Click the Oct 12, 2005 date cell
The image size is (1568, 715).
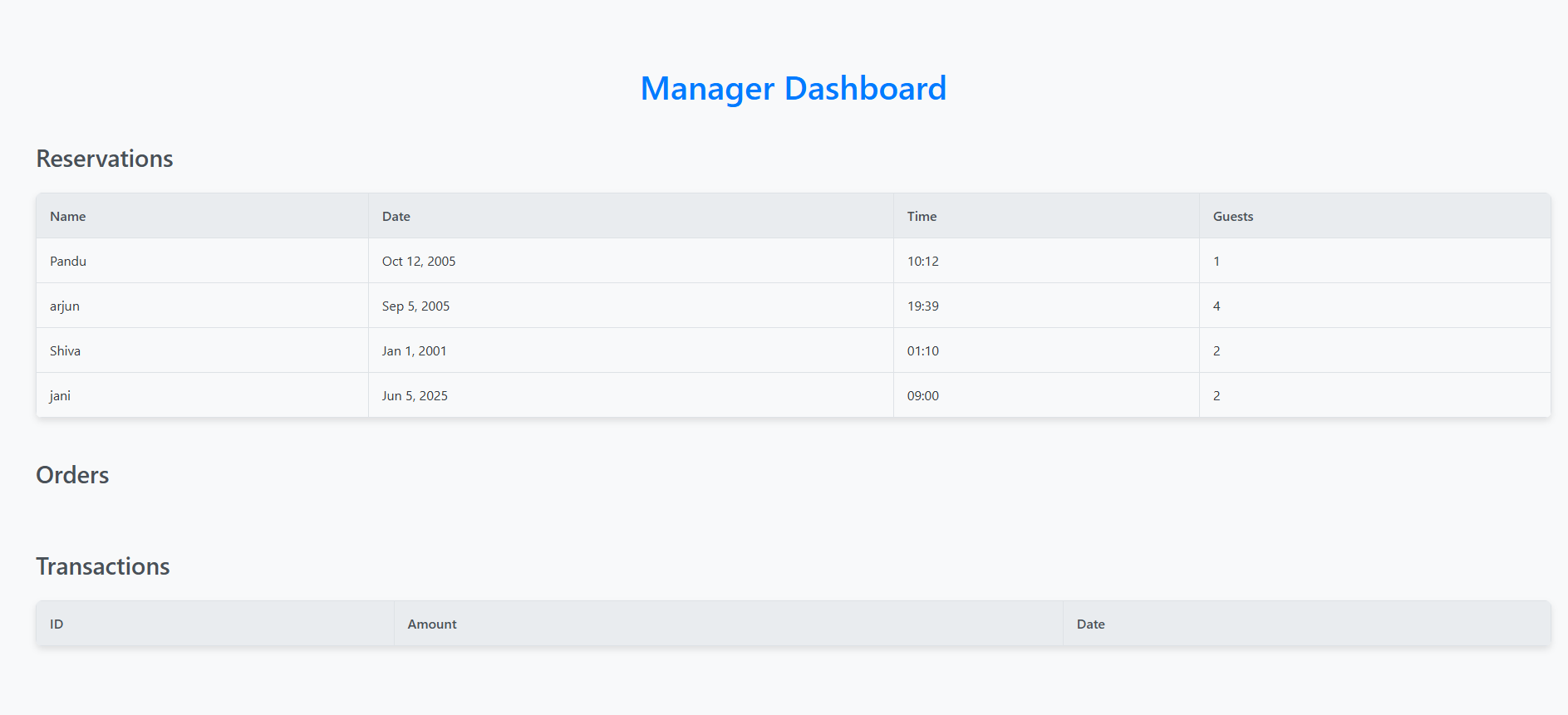(419, 262)
